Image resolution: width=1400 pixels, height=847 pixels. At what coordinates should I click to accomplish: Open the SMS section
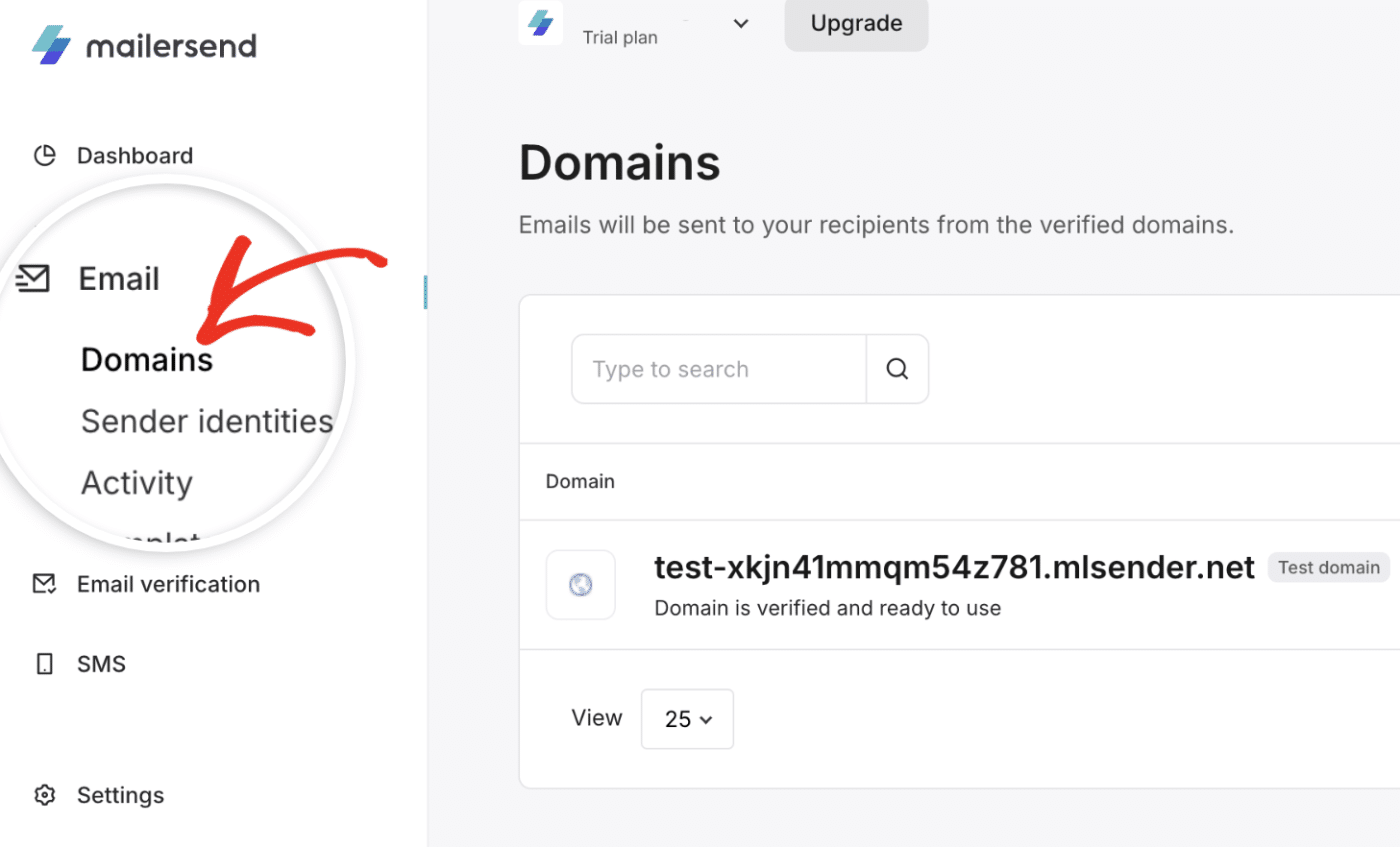tap(101, 664)
